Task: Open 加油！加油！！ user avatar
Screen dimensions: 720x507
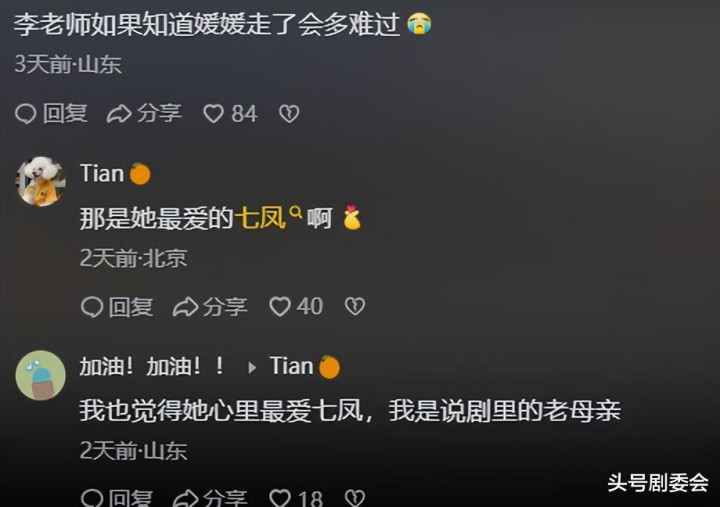Action: (x=40, y=375)
